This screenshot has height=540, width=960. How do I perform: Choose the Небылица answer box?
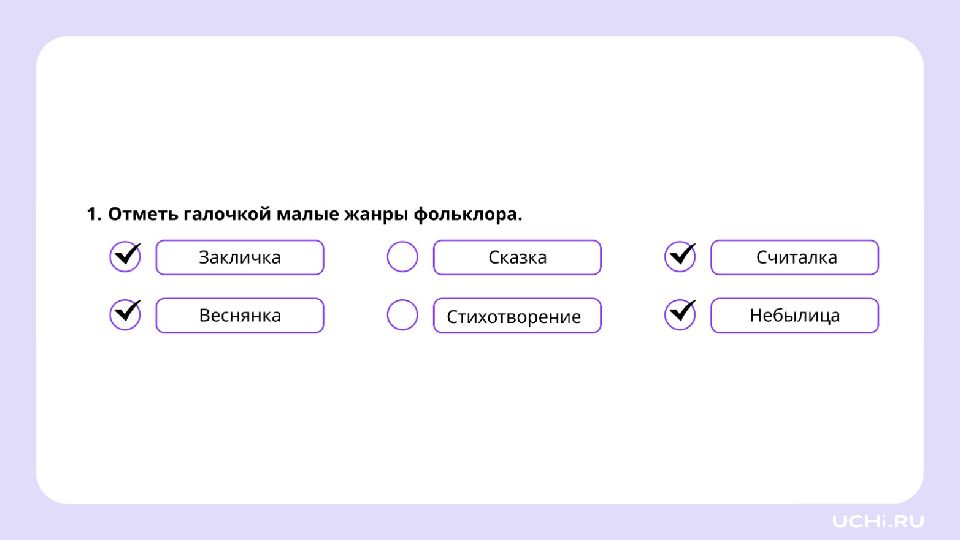pyautogui.click(x=795, y=315)
